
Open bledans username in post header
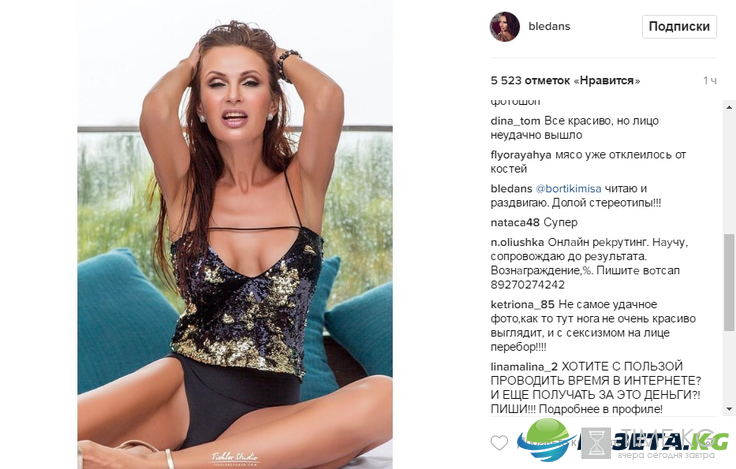coord(549,26)
